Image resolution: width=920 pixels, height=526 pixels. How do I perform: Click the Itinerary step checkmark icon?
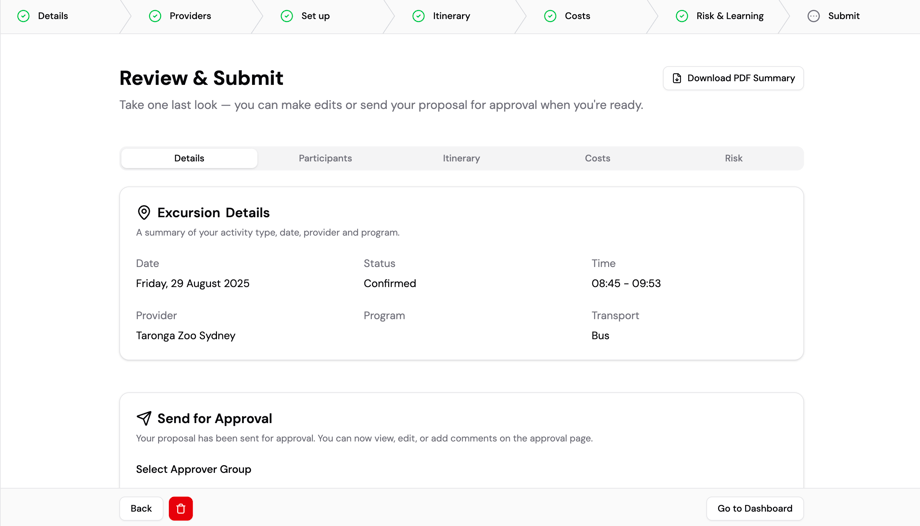[419, 16]
